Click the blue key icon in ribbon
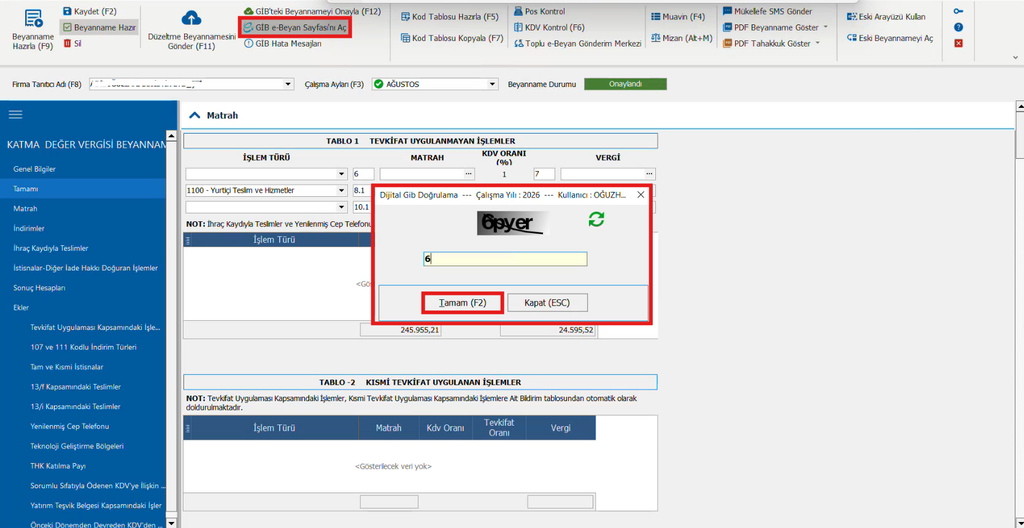The image size is (1024, 528). [x=958, y=11]
